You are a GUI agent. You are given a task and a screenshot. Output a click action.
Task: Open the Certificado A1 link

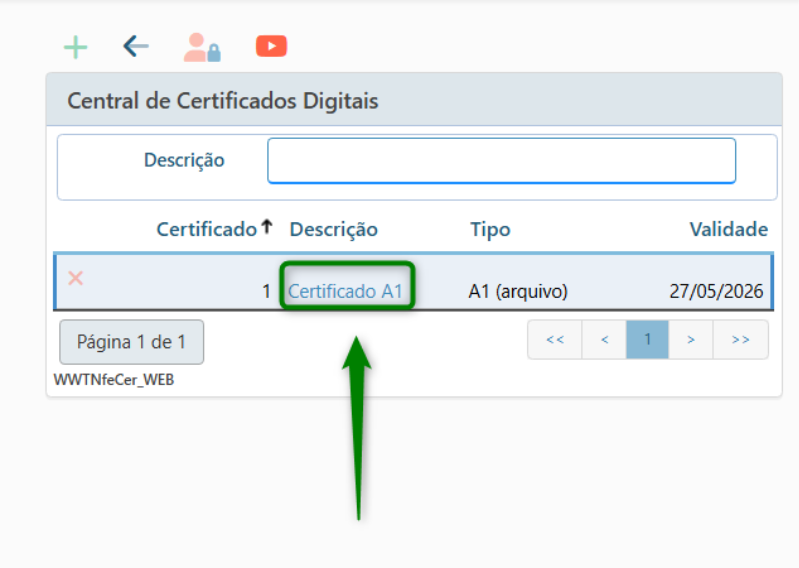coord(345,291)
